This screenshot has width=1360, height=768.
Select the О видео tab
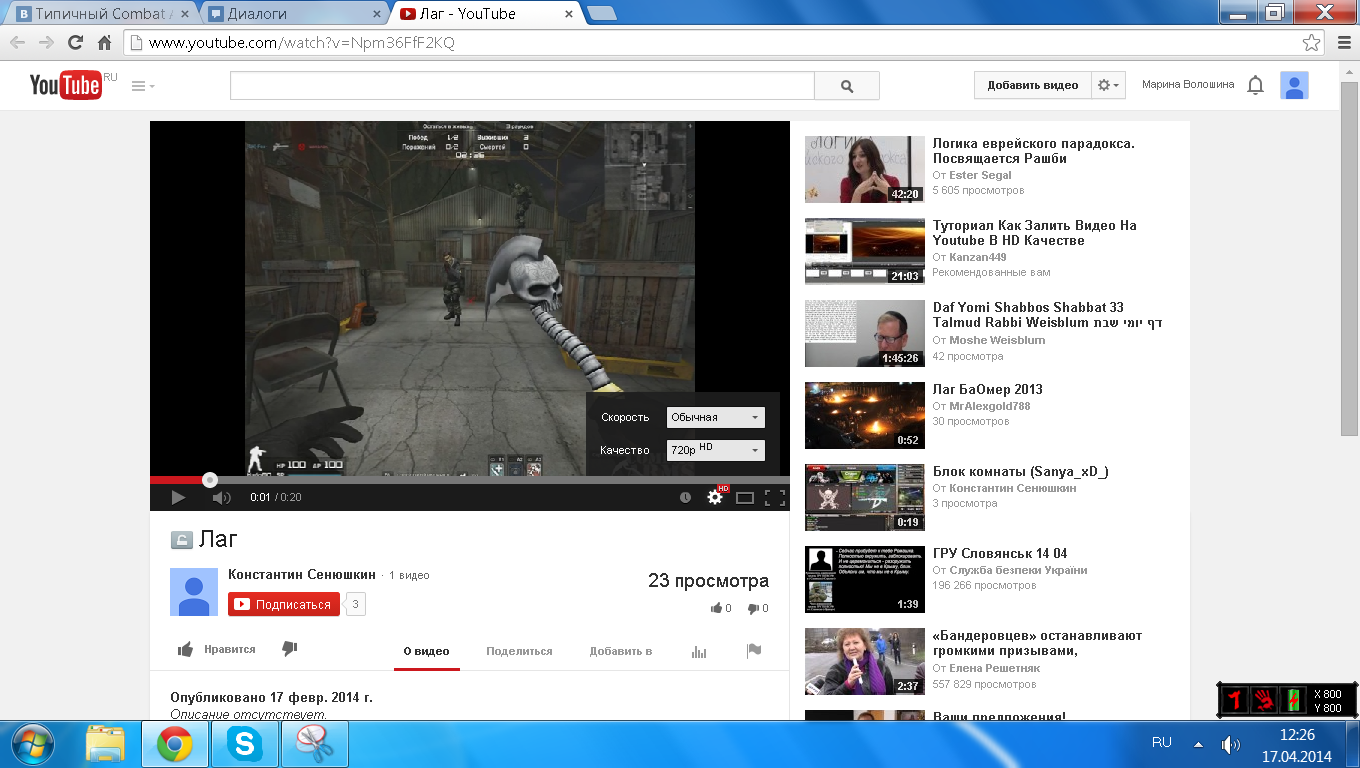(x=426, y=651)
